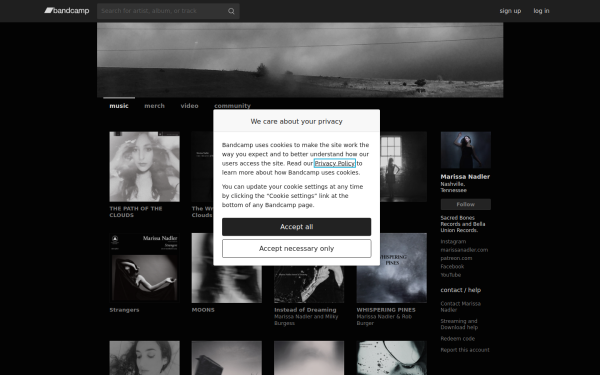The height and width of the screenshot is (375, 600).
Task: Click the storm landscape banner image
Action: pyautogui.click(x=300, y=60)
